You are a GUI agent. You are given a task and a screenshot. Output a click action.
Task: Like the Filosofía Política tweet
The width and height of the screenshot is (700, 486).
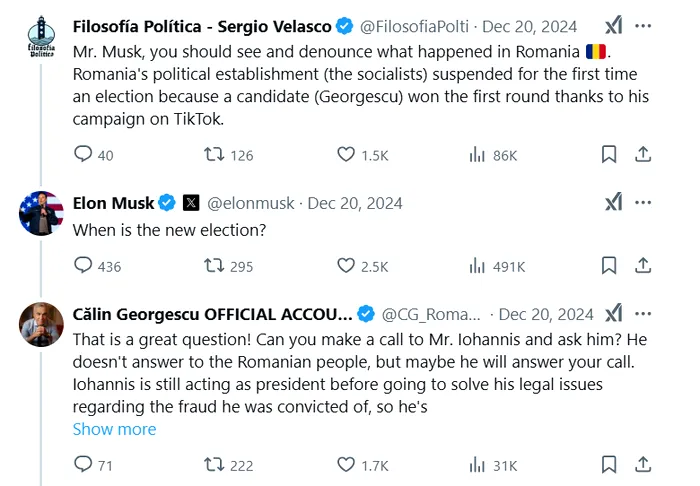click(x=346, y=154)
